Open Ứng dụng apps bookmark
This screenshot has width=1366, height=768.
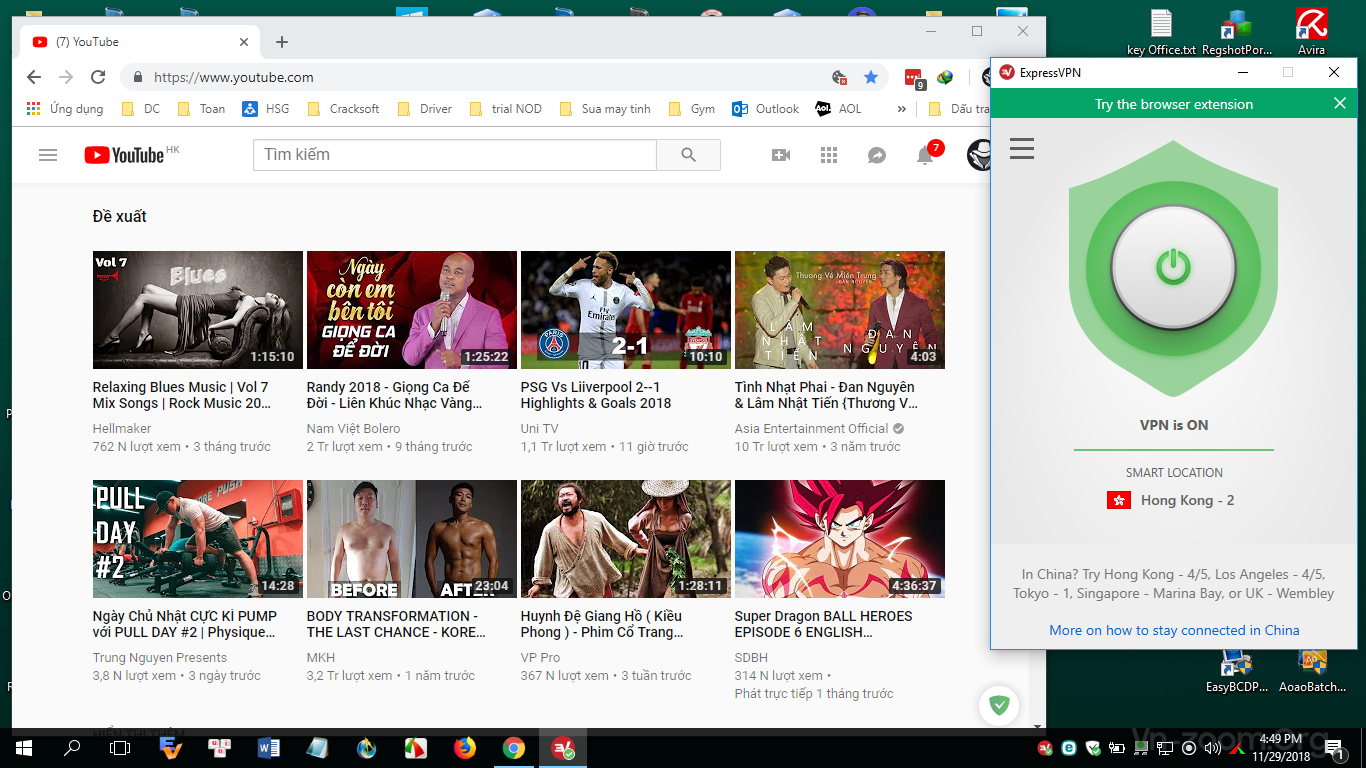(65, 109)
